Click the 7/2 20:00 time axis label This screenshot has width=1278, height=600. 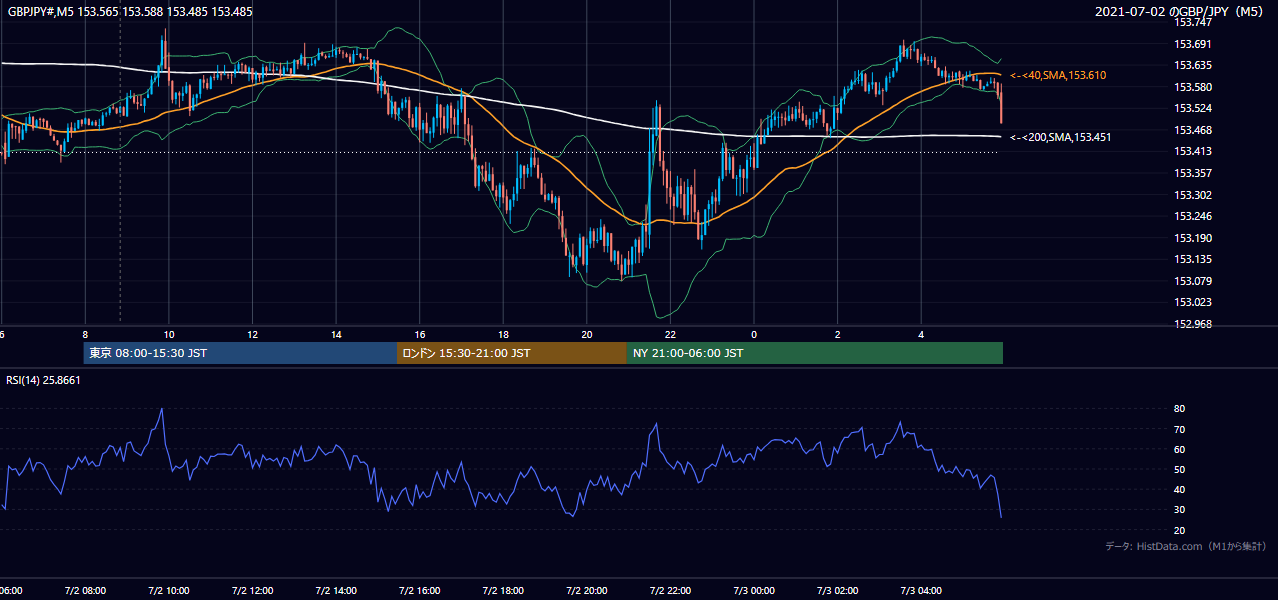(587, 591)
